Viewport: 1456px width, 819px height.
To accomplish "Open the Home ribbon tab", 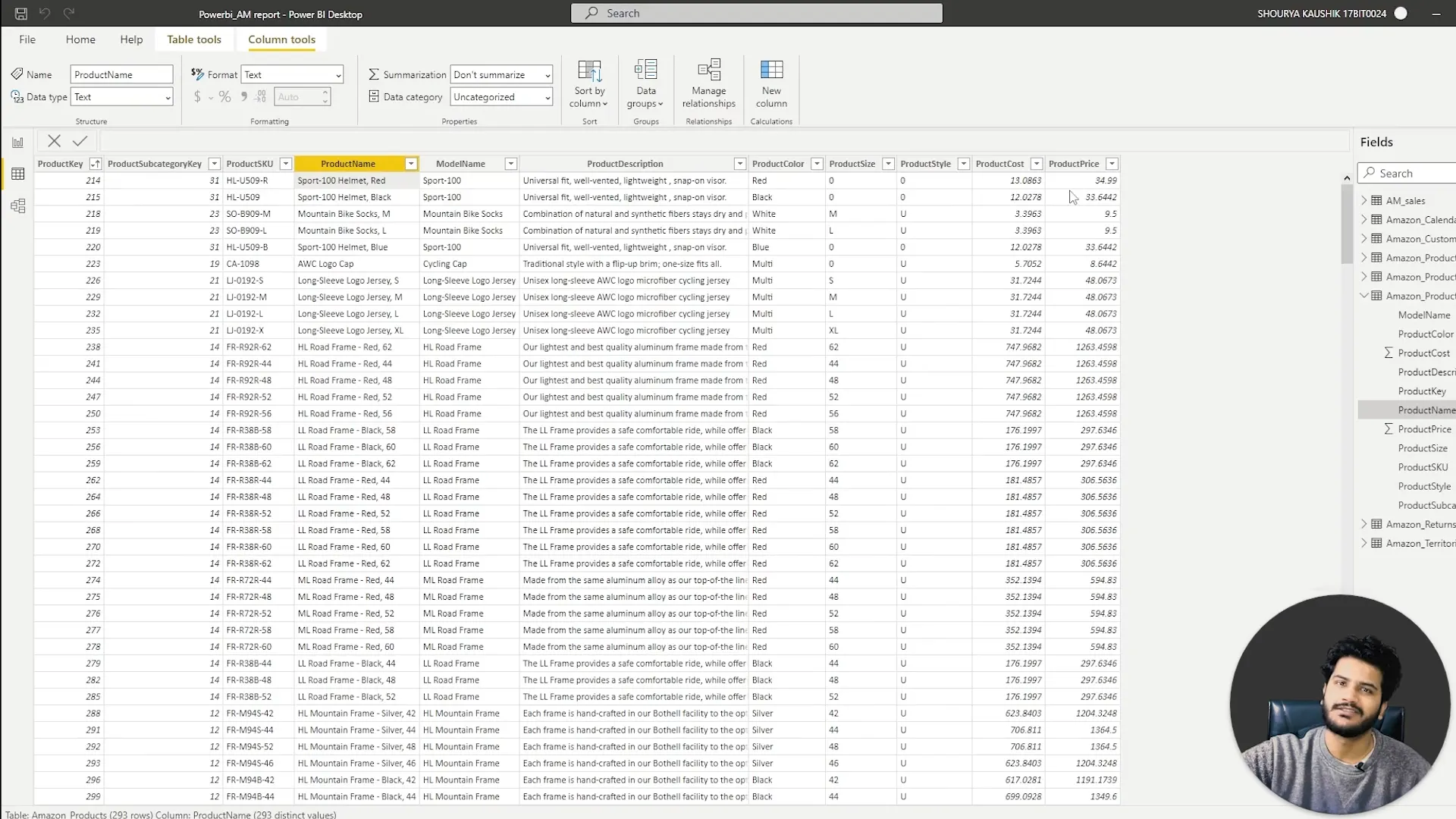I will coord(80,39).
